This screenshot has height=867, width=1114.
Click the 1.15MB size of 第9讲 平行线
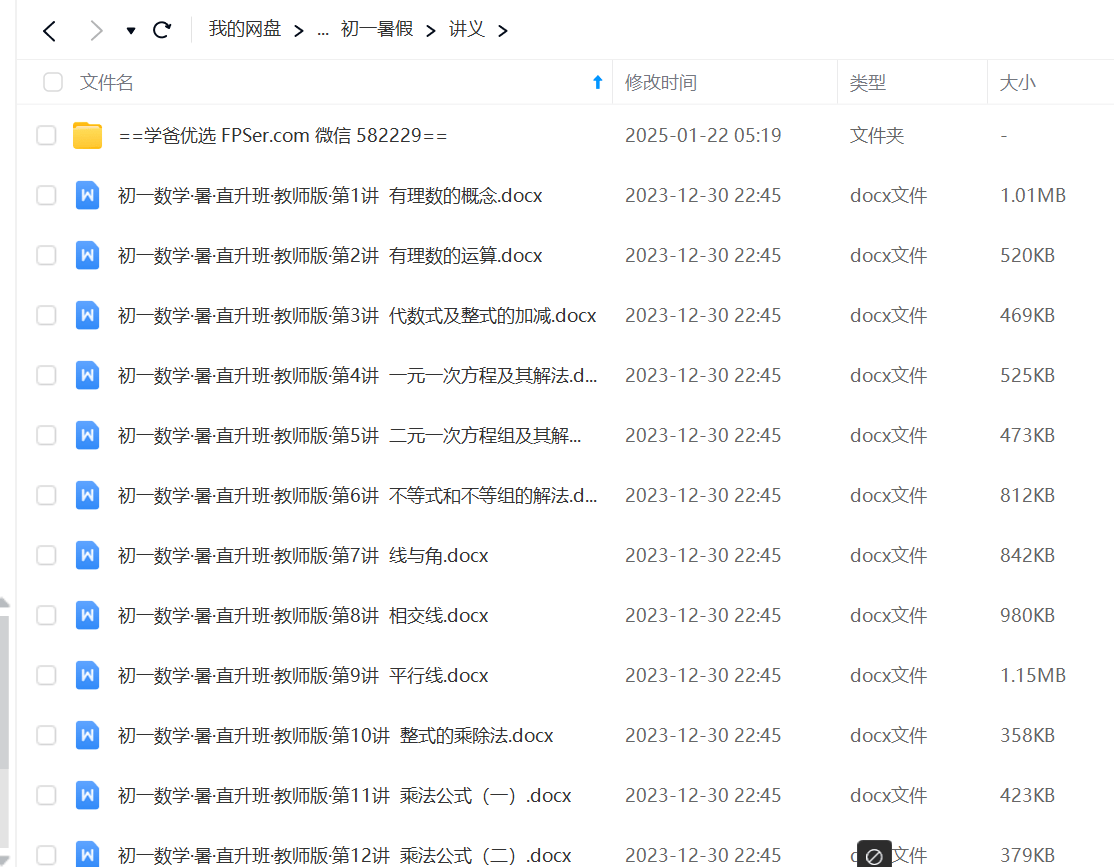(x=1033, y=676)
